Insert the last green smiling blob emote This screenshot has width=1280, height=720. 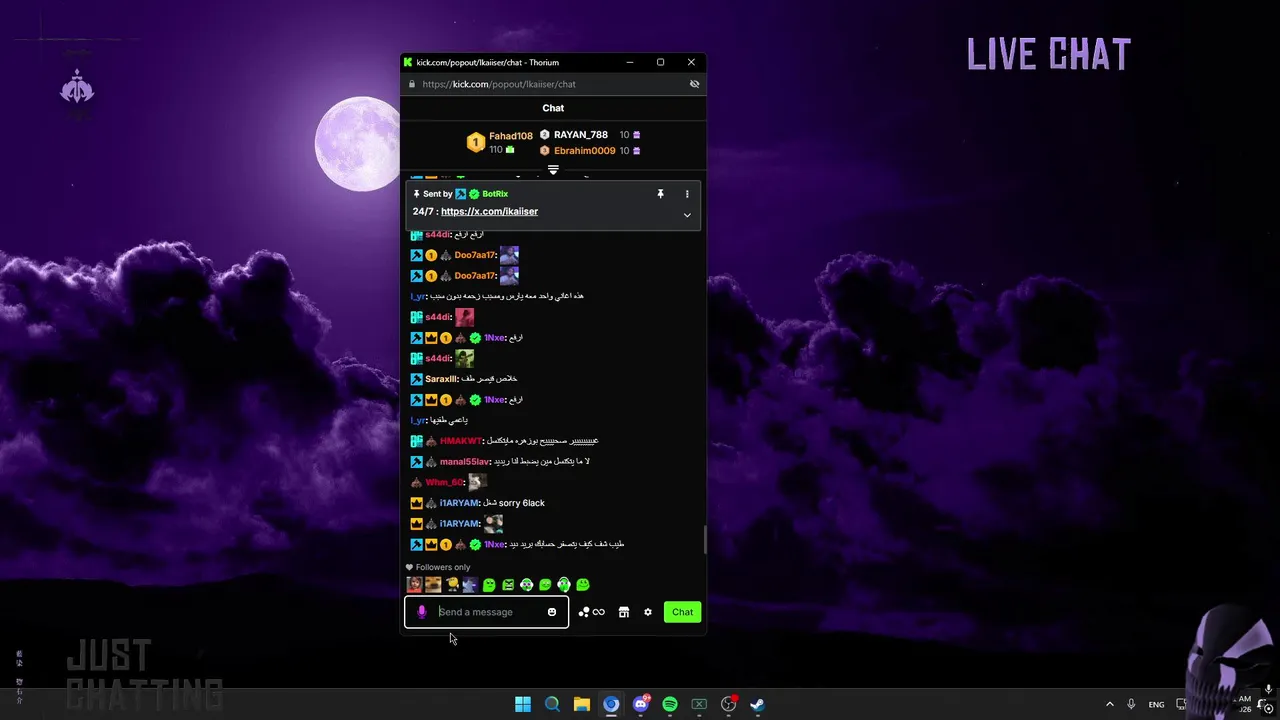583,585
